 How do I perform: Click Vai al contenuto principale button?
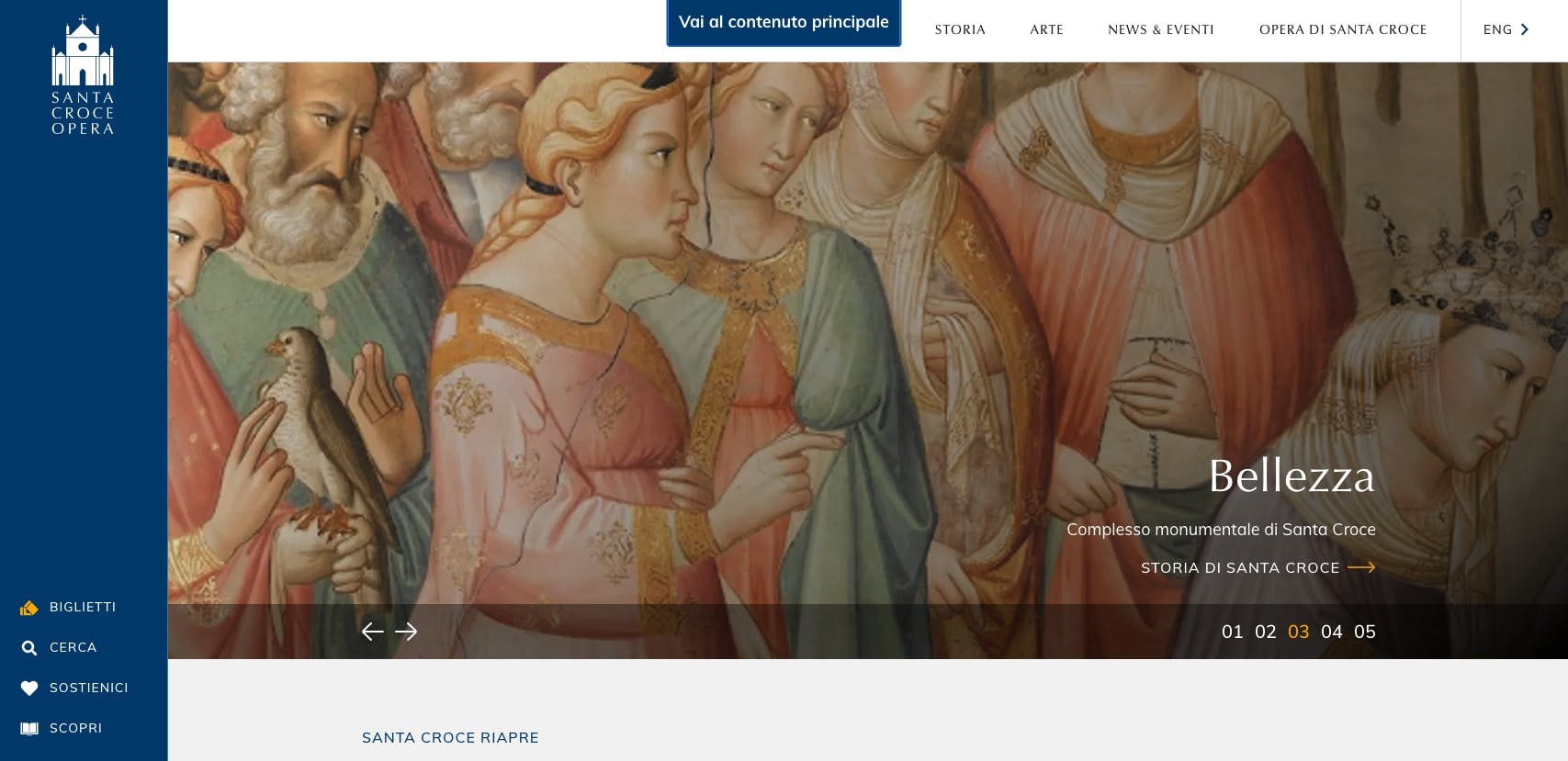tap(784, 22)
